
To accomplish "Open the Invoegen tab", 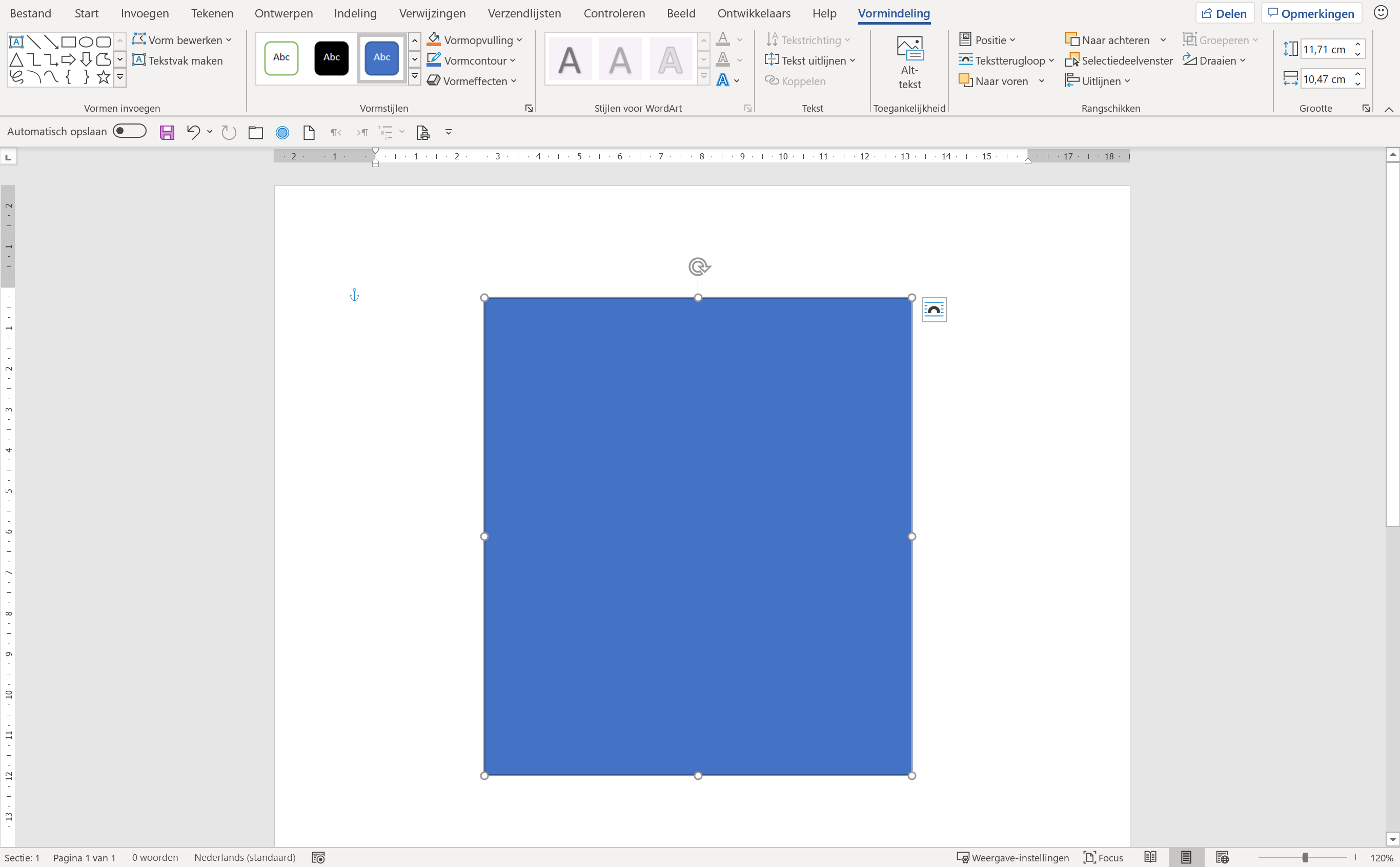I will [145, 13].
